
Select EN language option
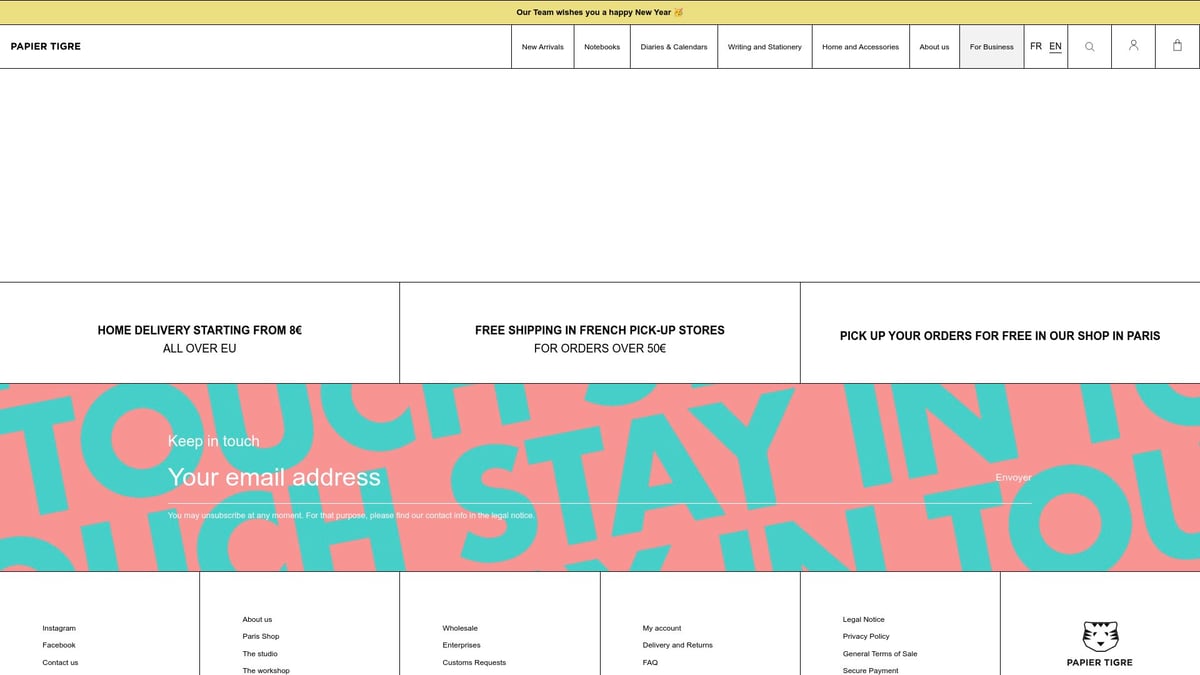coord(1055,47)
